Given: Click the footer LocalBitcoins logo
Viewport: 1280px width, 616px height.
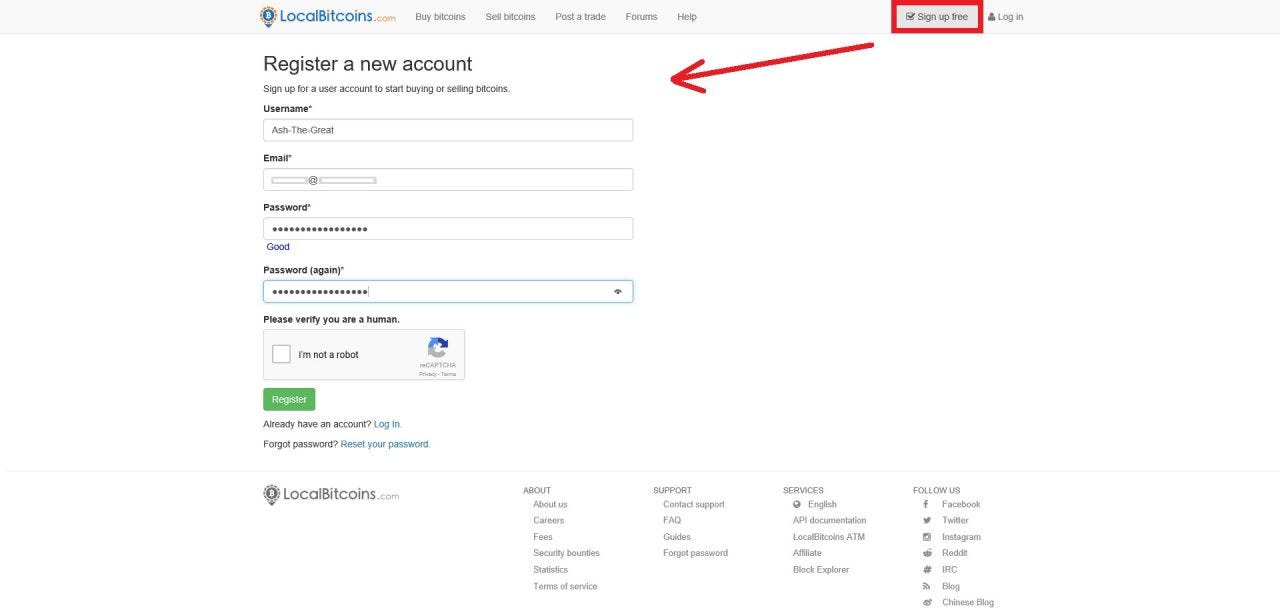Looking at the screenshot, I should [331, 494].
